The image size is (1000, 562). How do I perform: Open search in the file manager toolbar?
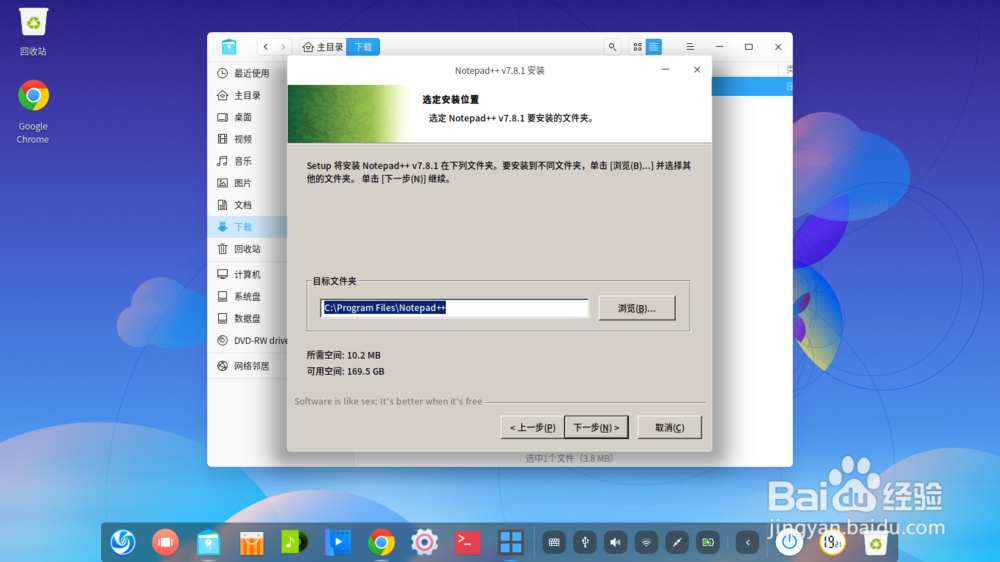tap(612, 47)
